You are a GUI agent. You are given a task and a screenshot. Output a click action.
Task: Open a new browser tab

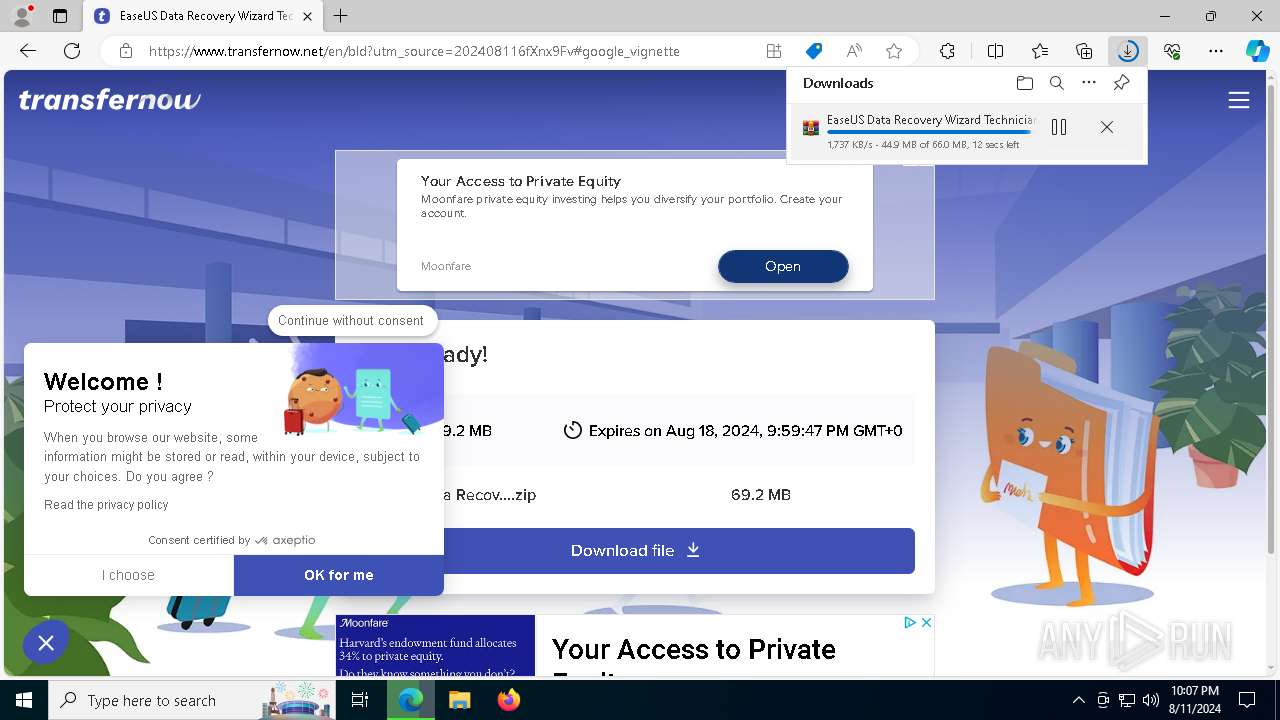click(341, 16)
